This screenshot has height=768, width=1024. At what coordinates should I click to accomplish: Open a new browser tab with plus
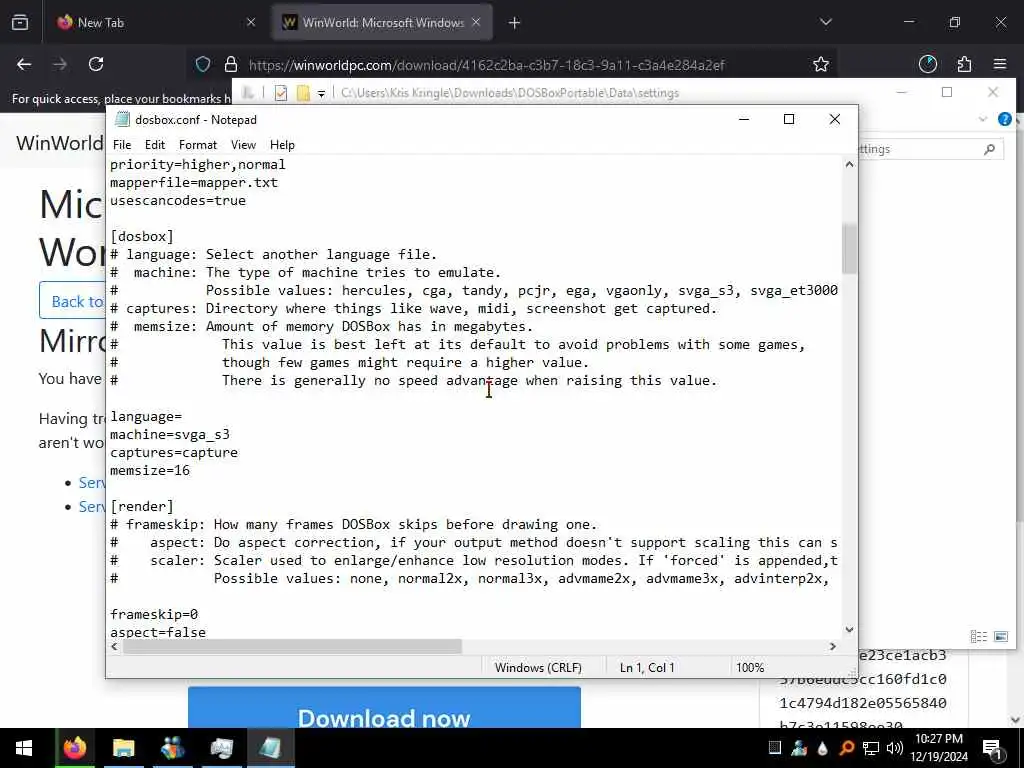515,23
